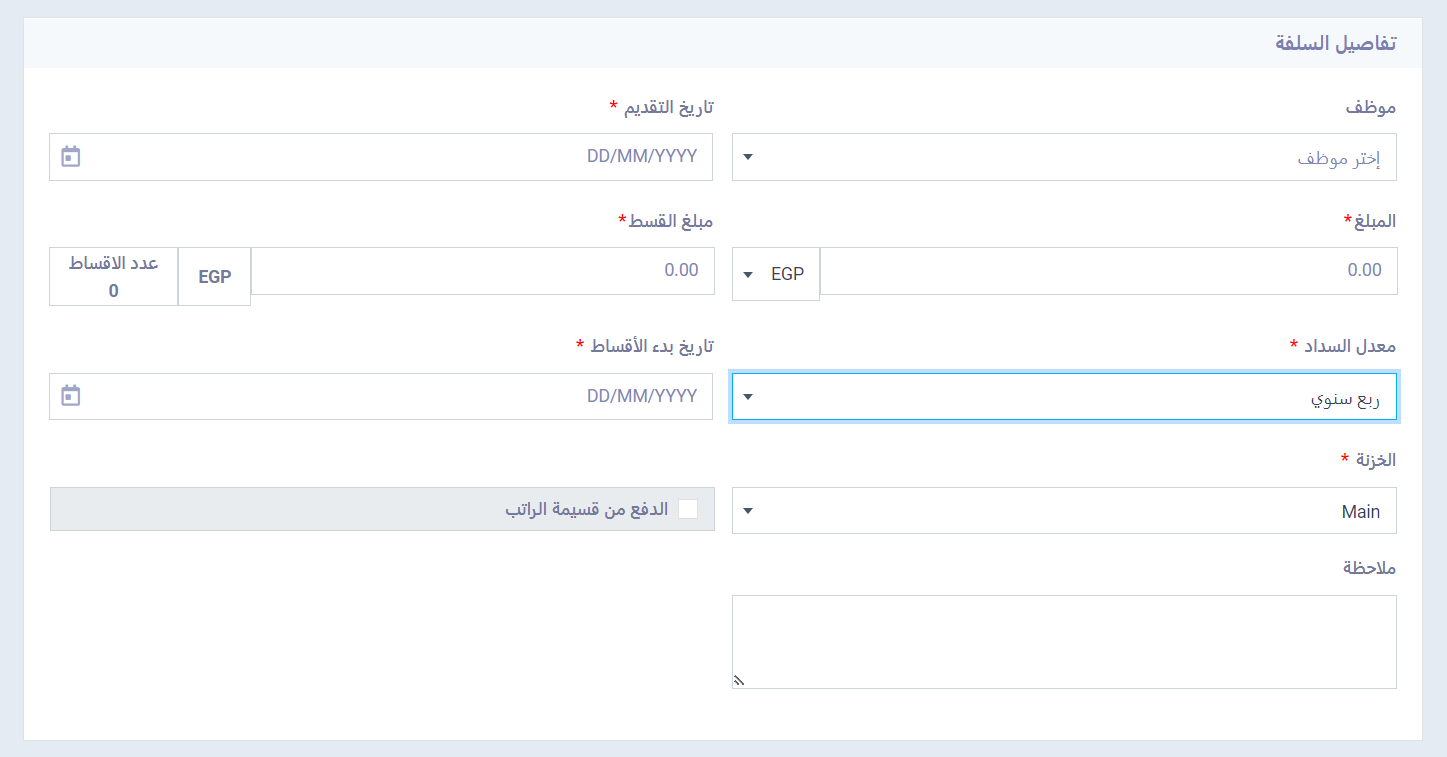Click the الدفع من قسيمة الراتب label text
Screen dimensions: 1447x757
click(x=587, y=509)
